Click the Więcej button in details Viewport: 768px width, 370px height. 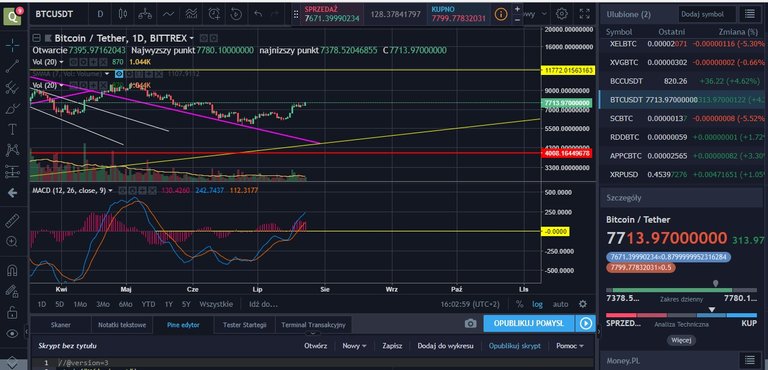pos(681,340)
